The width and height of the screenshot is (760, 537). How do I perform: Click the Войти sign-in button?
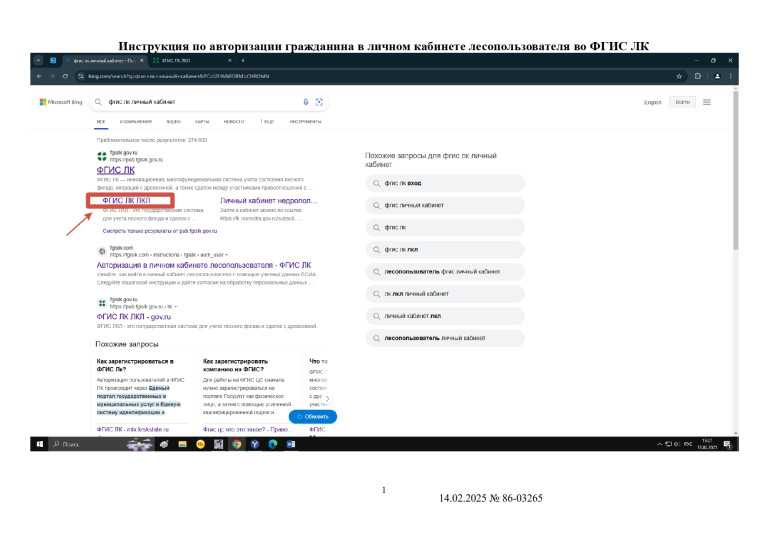(682, 102)
